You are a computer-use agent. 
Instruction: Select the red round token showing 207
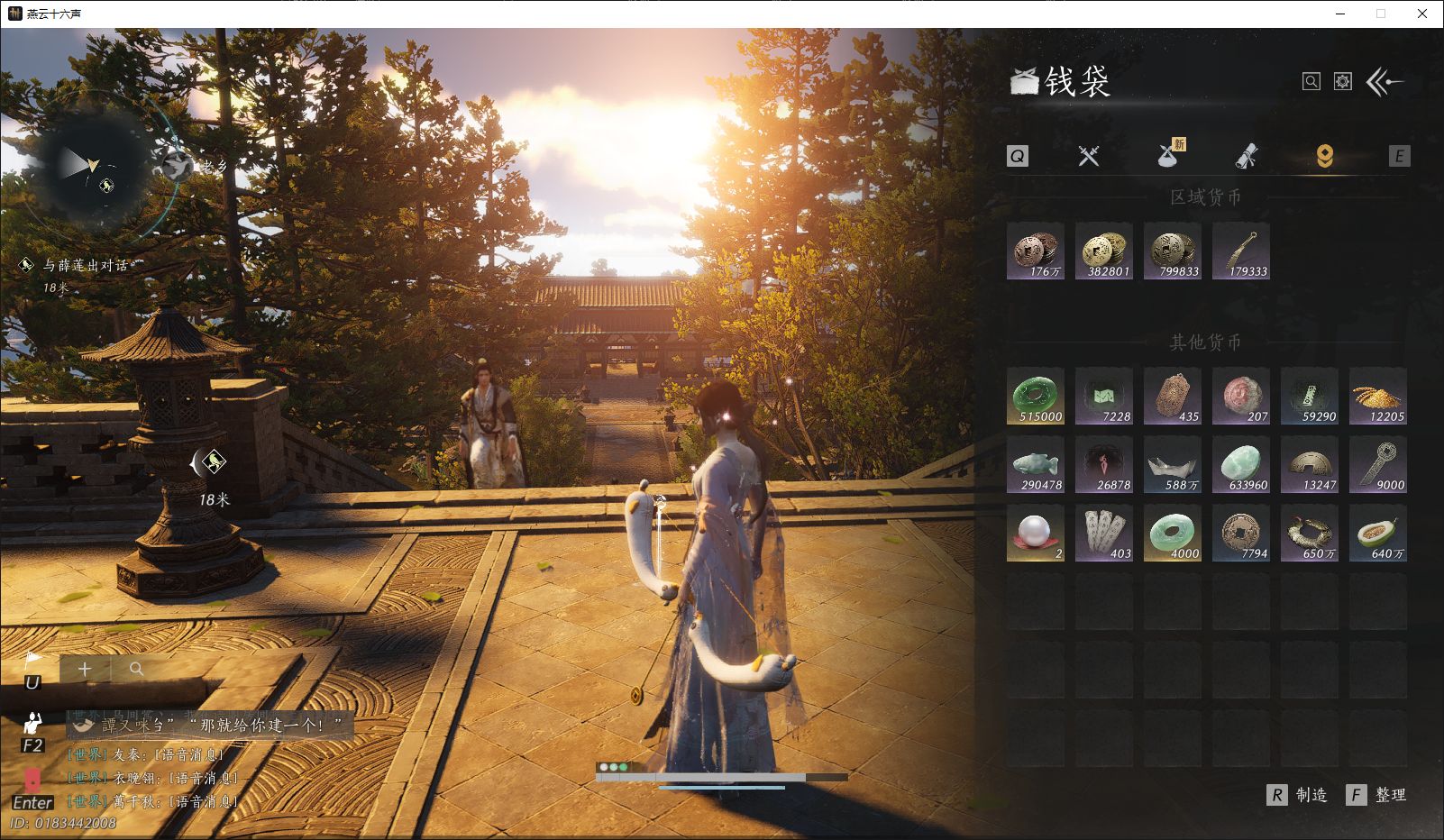pos(1241,396)
